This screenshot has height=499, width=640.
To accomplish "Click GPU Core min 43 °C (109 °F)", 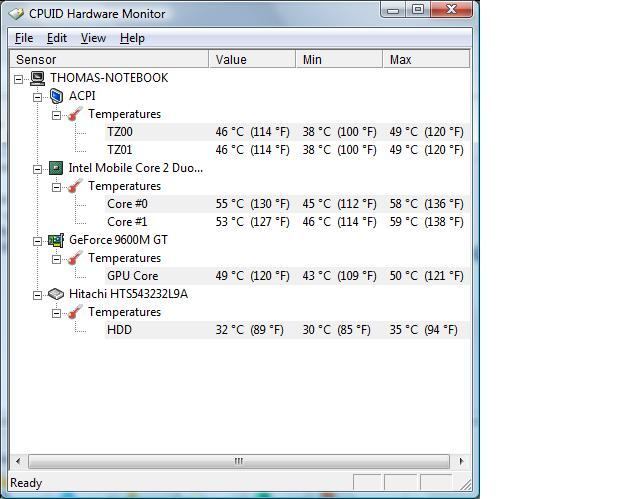I will pyautogui.click(x=339, y=276).
